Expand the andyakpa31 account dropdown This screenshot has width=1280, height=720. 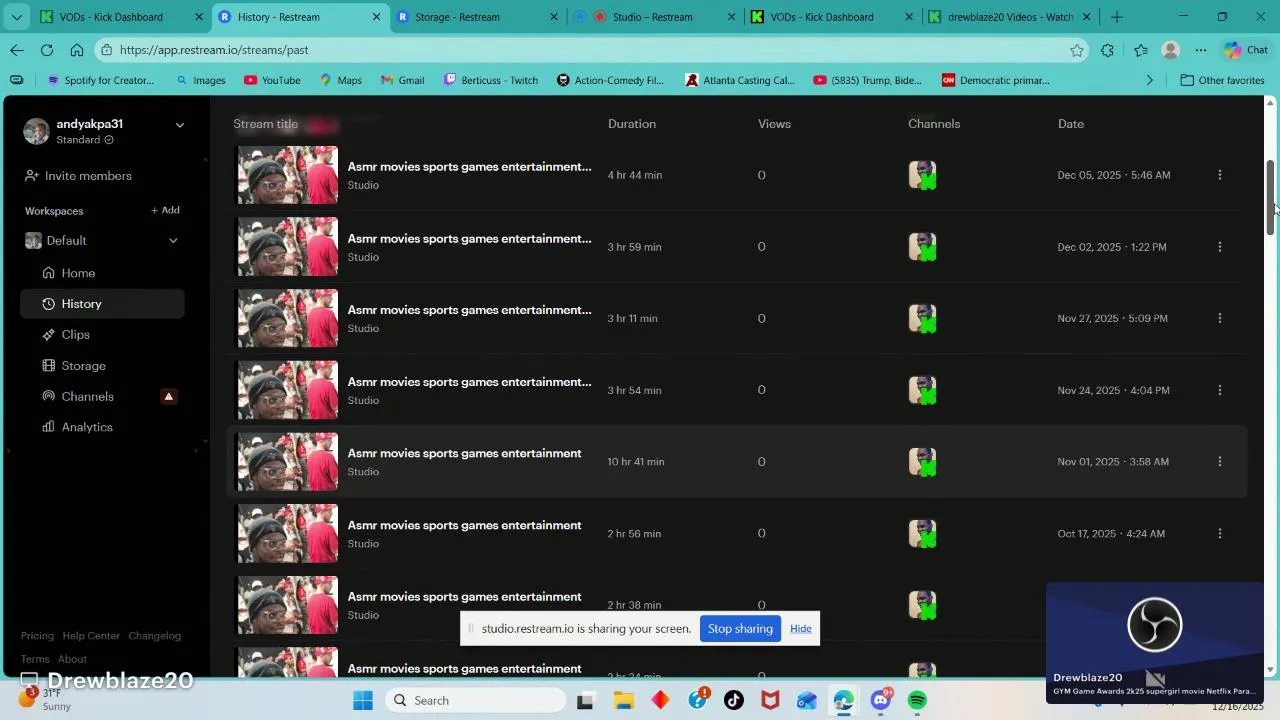(x=180, y=125)
